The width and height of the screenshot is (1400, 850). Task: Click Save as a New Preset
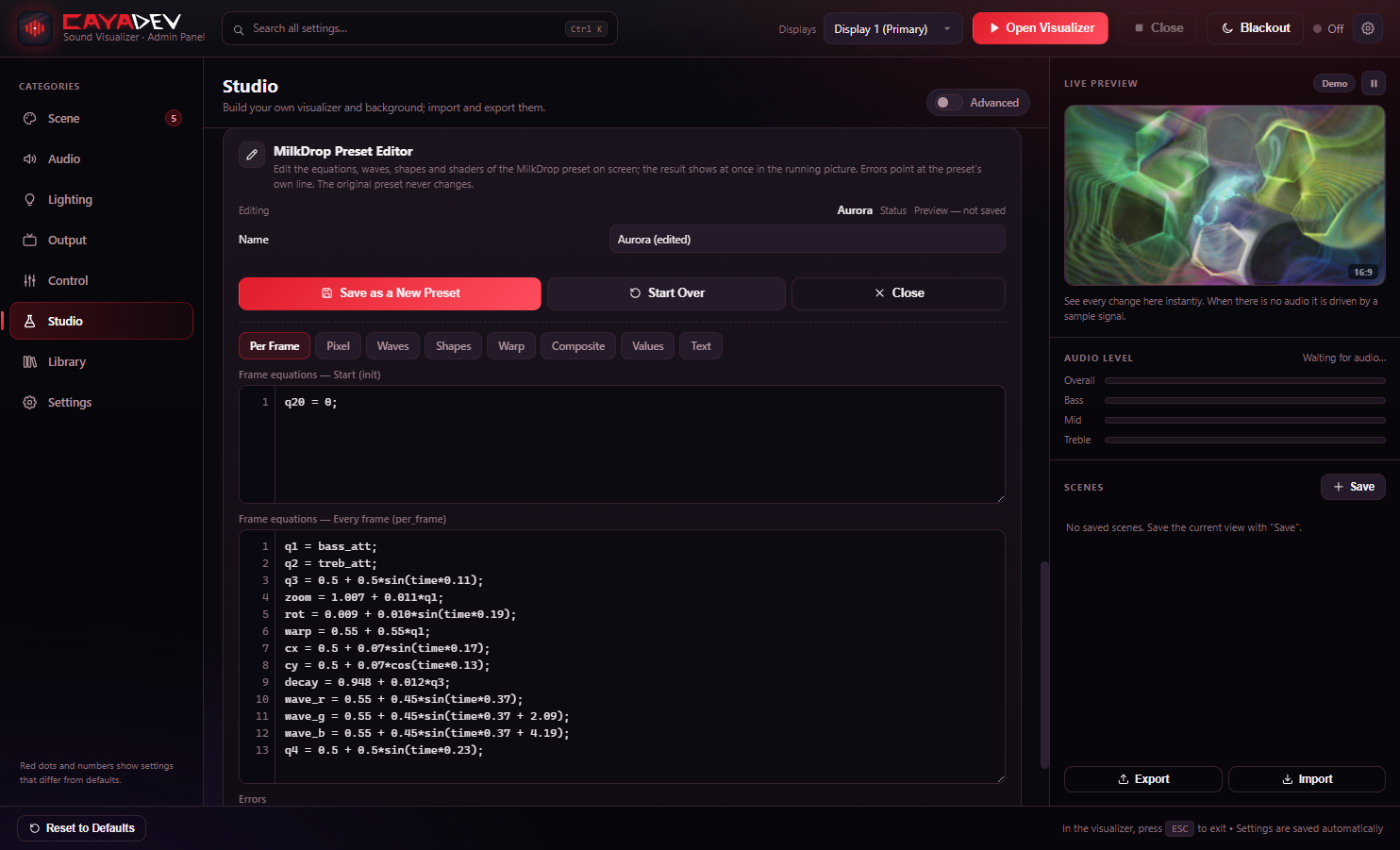tap(390, 293)
